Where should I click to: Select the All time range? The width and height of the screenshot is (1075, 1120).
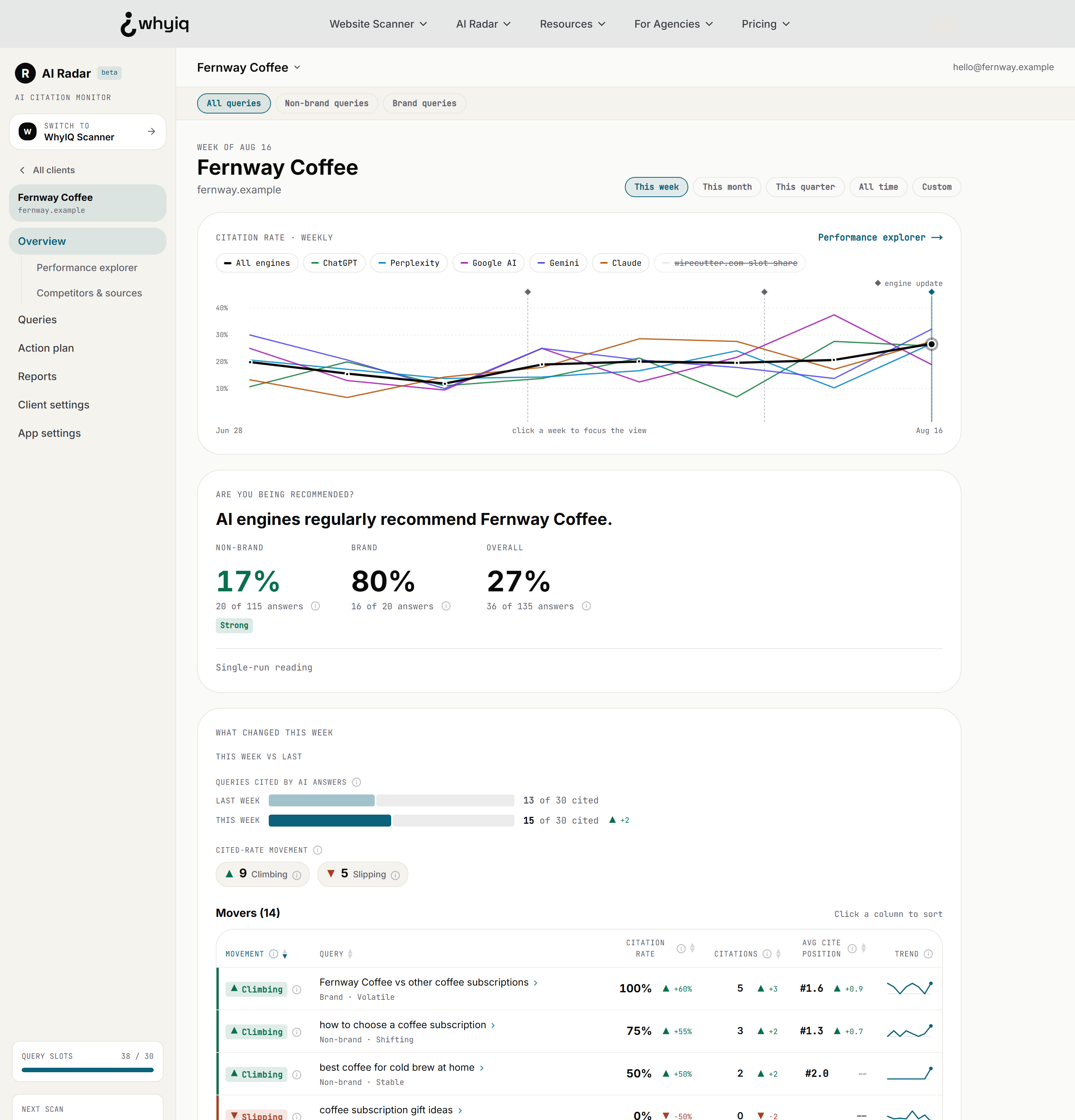coord(879,187)
